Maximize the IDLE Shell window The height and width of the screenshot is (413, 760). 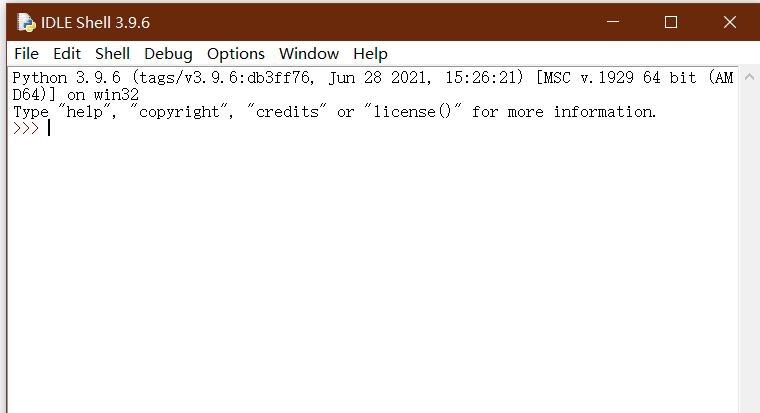pos(671,22)
